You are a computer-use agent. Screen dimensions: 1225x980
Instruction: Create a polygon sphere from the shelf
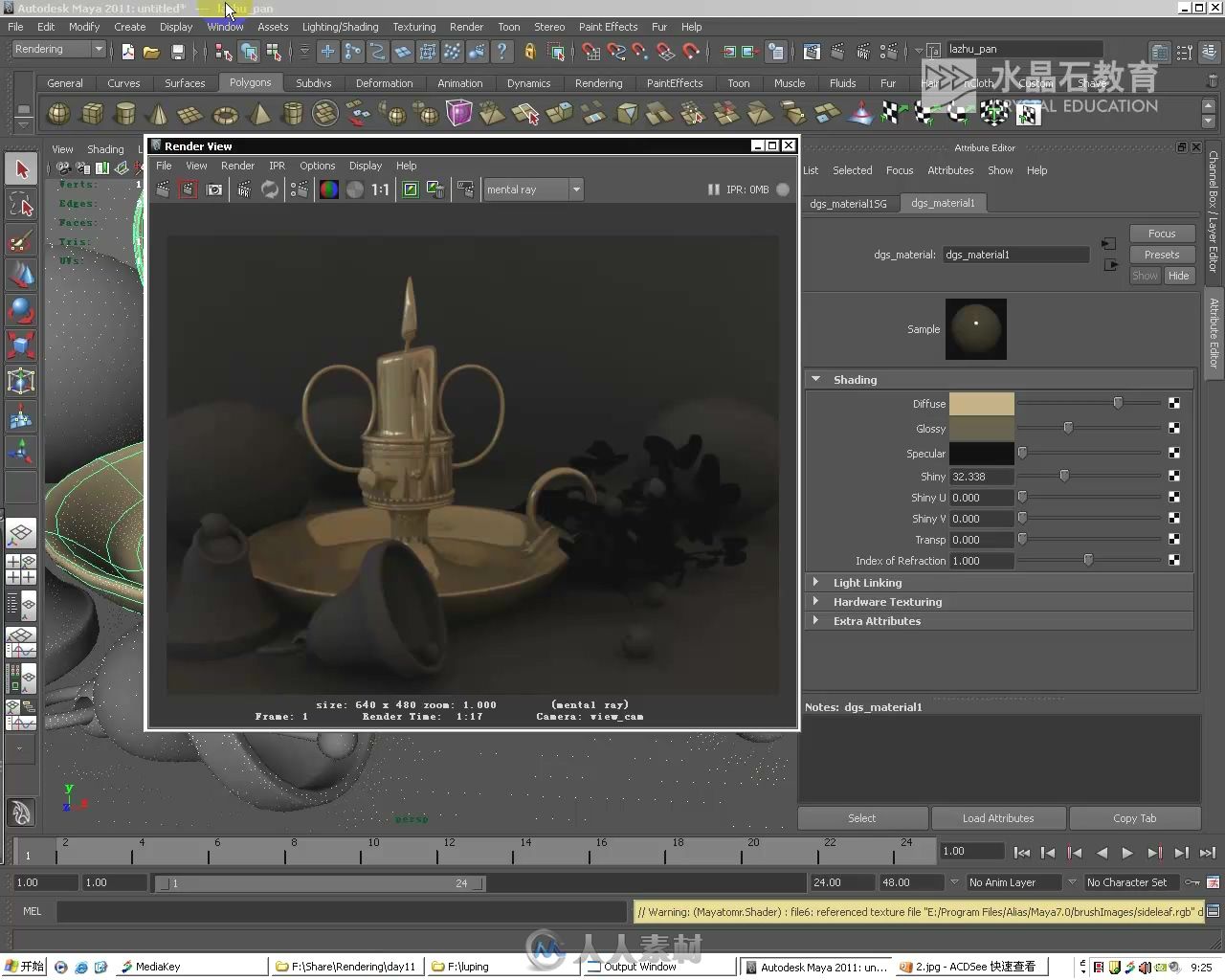tap(58, 114)
